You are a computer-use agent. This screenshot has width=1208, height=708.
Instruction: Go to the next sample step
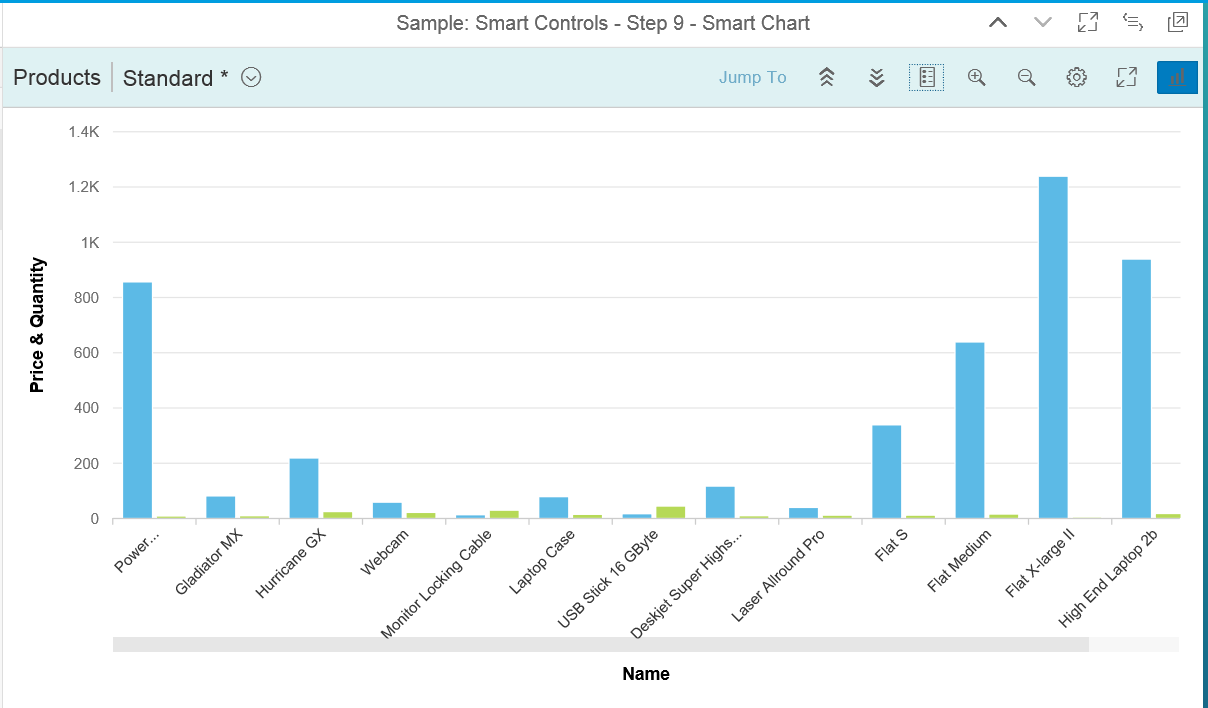(x=1043, y=23)
